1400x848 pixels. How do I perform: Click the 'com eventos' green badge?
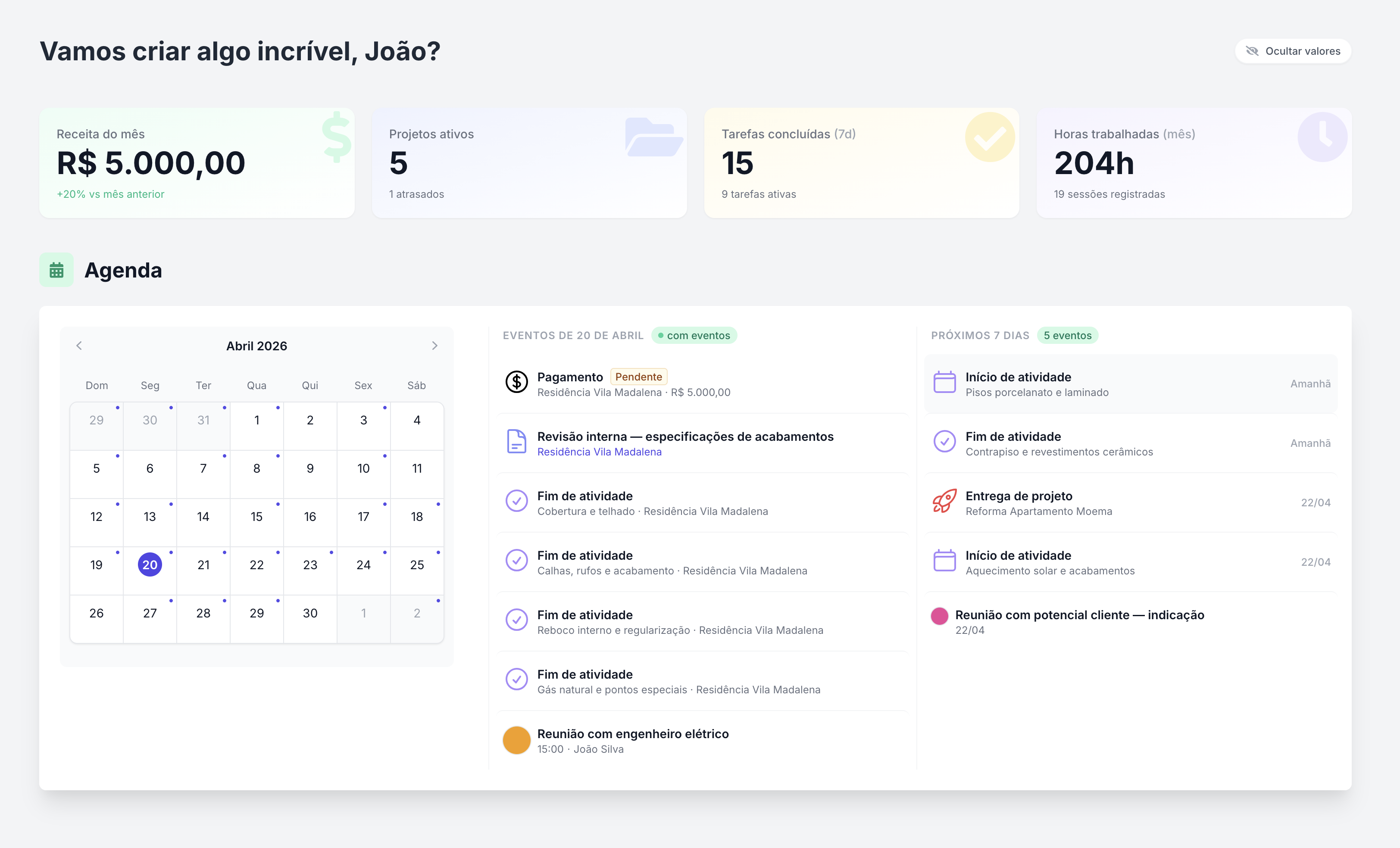694,336
